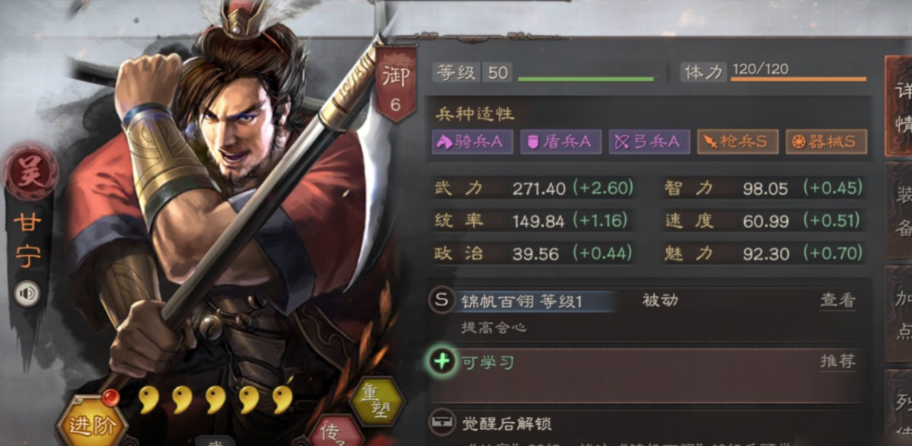Select the 弓兵A archer aptitude badge
912x446 pixels.
click(649, 142)
